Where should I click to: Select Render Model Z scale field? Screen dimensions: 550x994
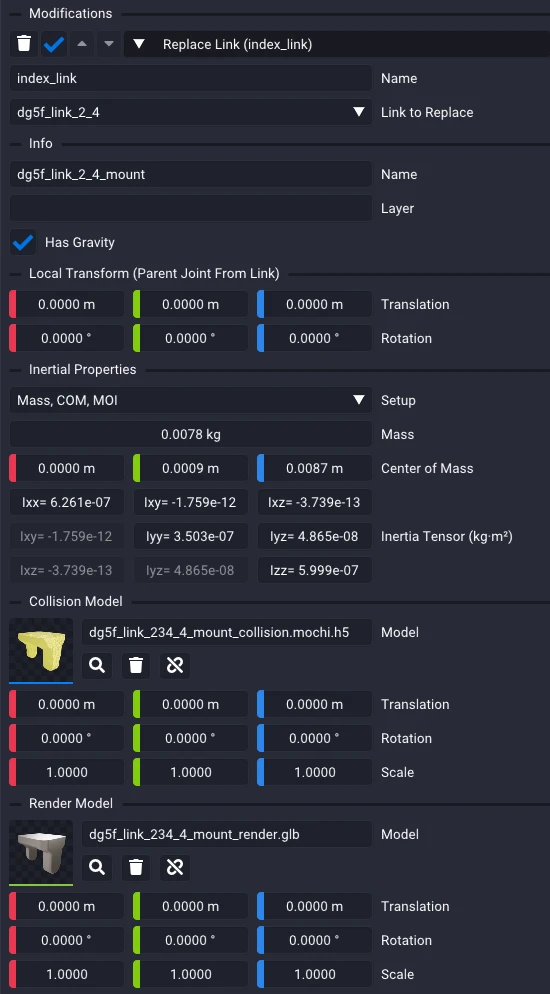click(314, 974)
